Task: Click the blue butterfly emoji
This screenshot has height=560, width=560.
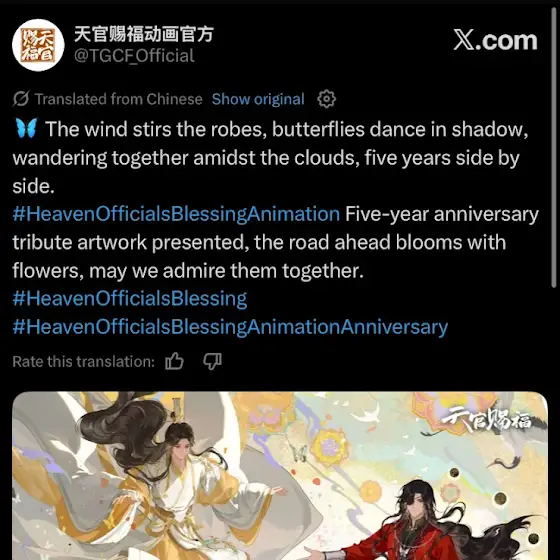Action: tap(26, 128)
